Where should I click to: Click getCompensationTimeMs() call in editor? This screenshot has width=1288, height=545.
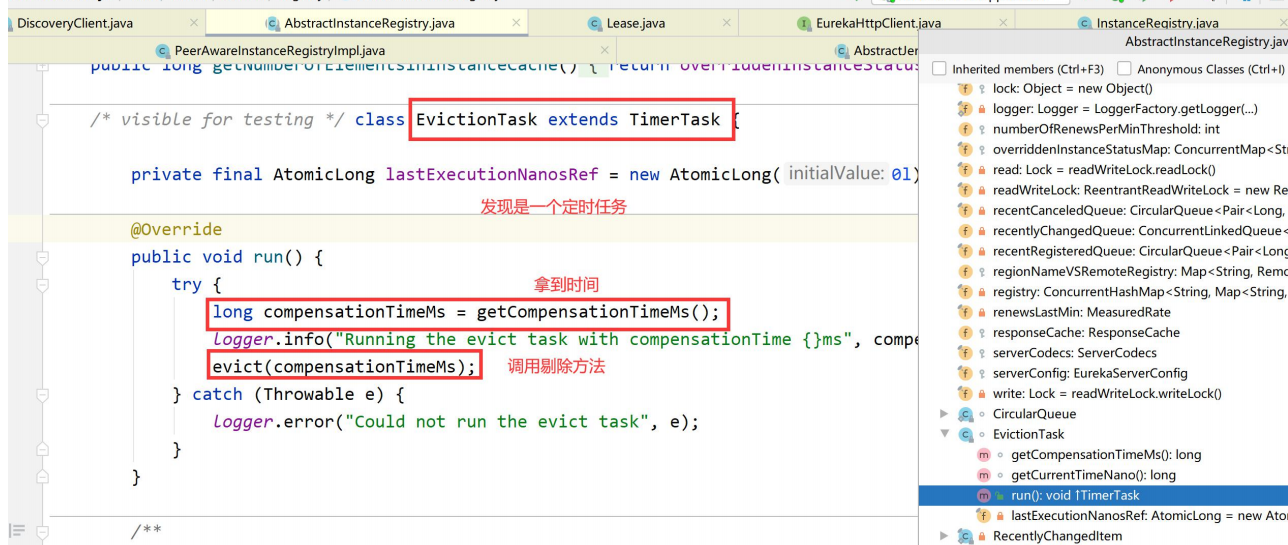point(598,312)
